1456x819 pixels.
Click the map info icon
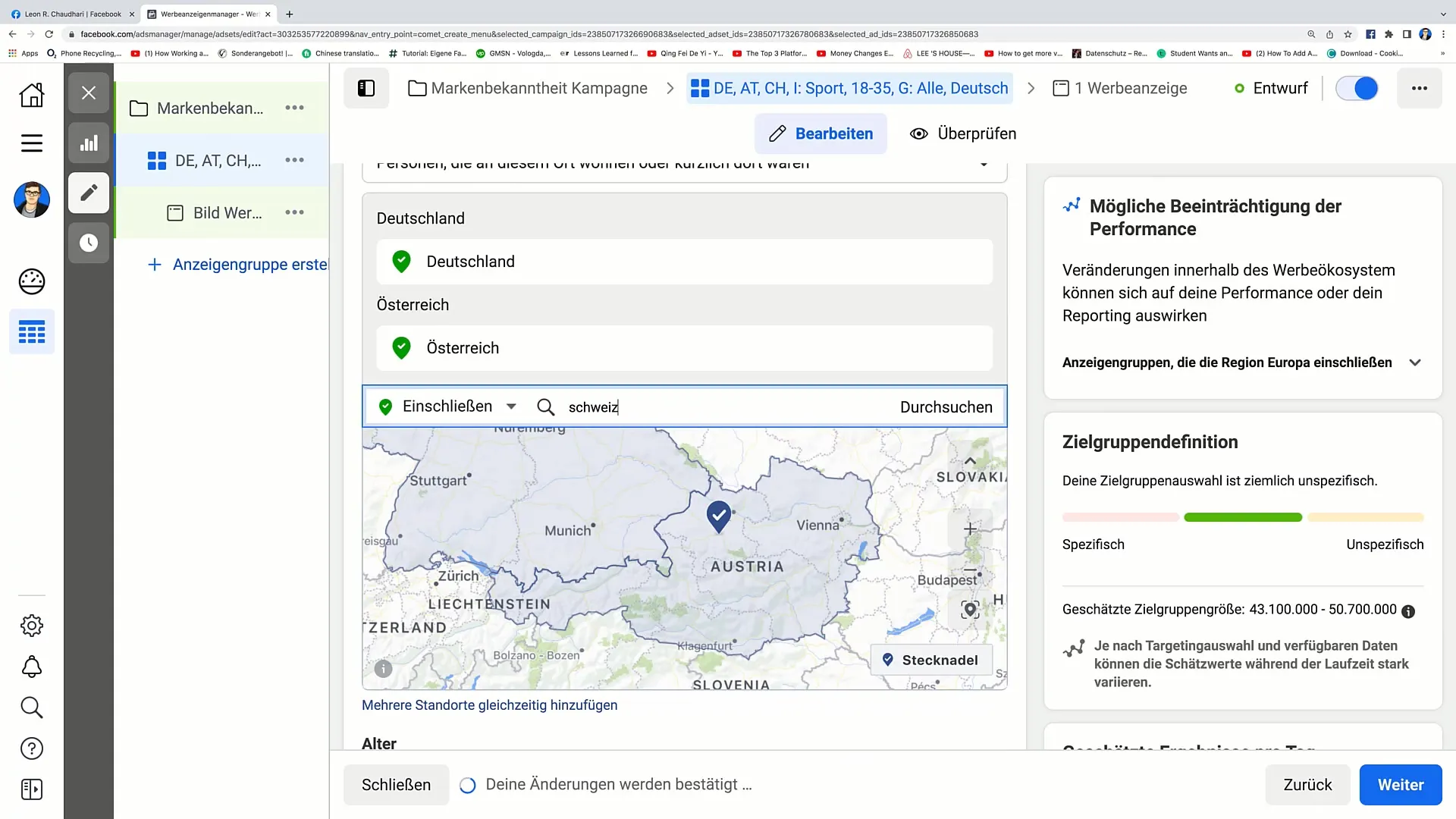coord(383,668)
